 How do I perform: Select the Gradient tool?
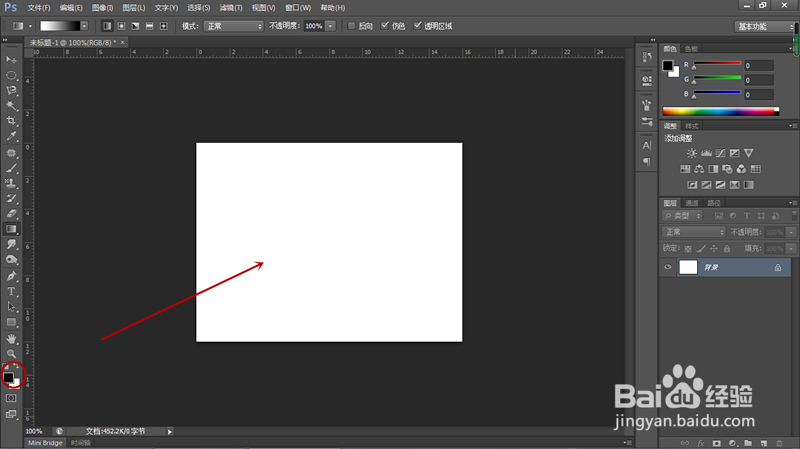pos(11,229)
